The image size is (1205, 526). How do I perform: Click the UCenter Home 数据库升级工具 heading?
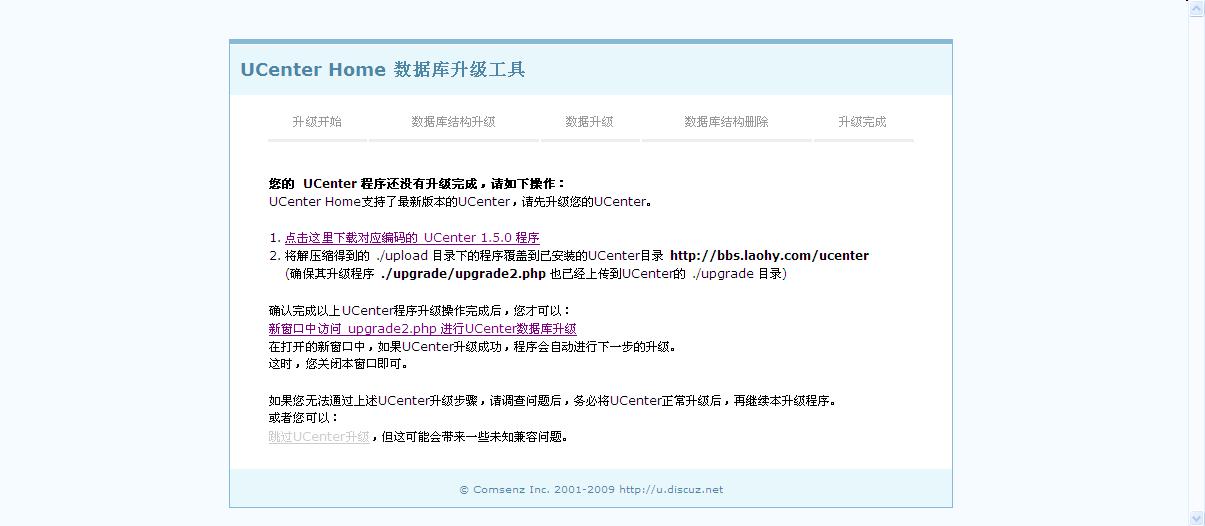point(383,70)
